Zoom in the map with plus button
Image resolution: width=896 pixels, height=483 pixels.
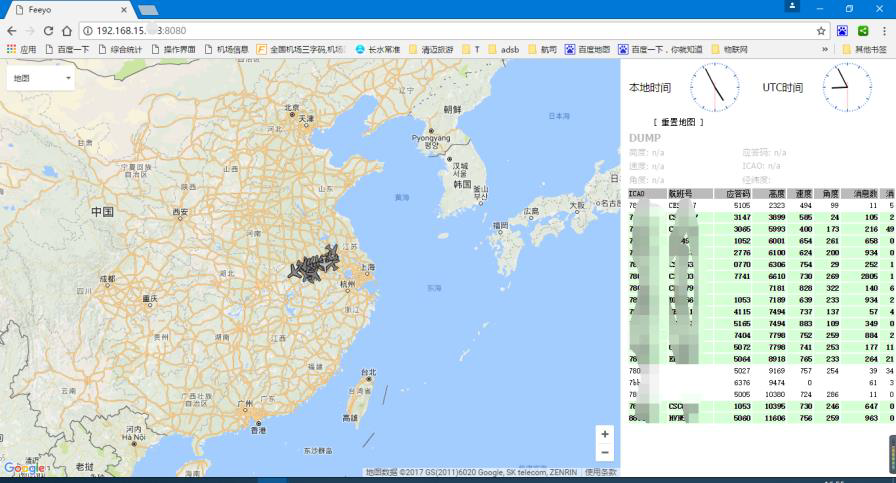(605, 434)
